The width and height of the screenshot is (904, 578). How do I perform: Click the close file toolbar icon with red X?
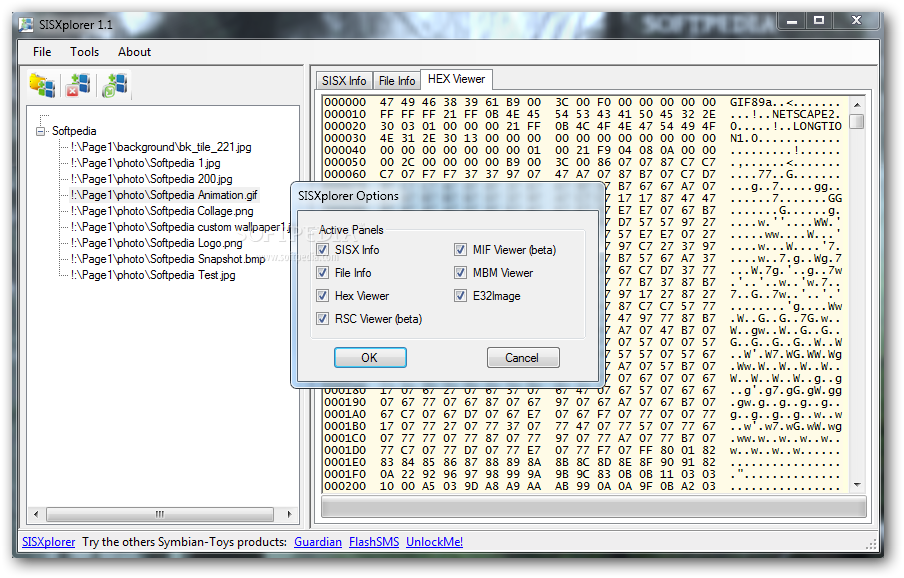coord(78,85)
